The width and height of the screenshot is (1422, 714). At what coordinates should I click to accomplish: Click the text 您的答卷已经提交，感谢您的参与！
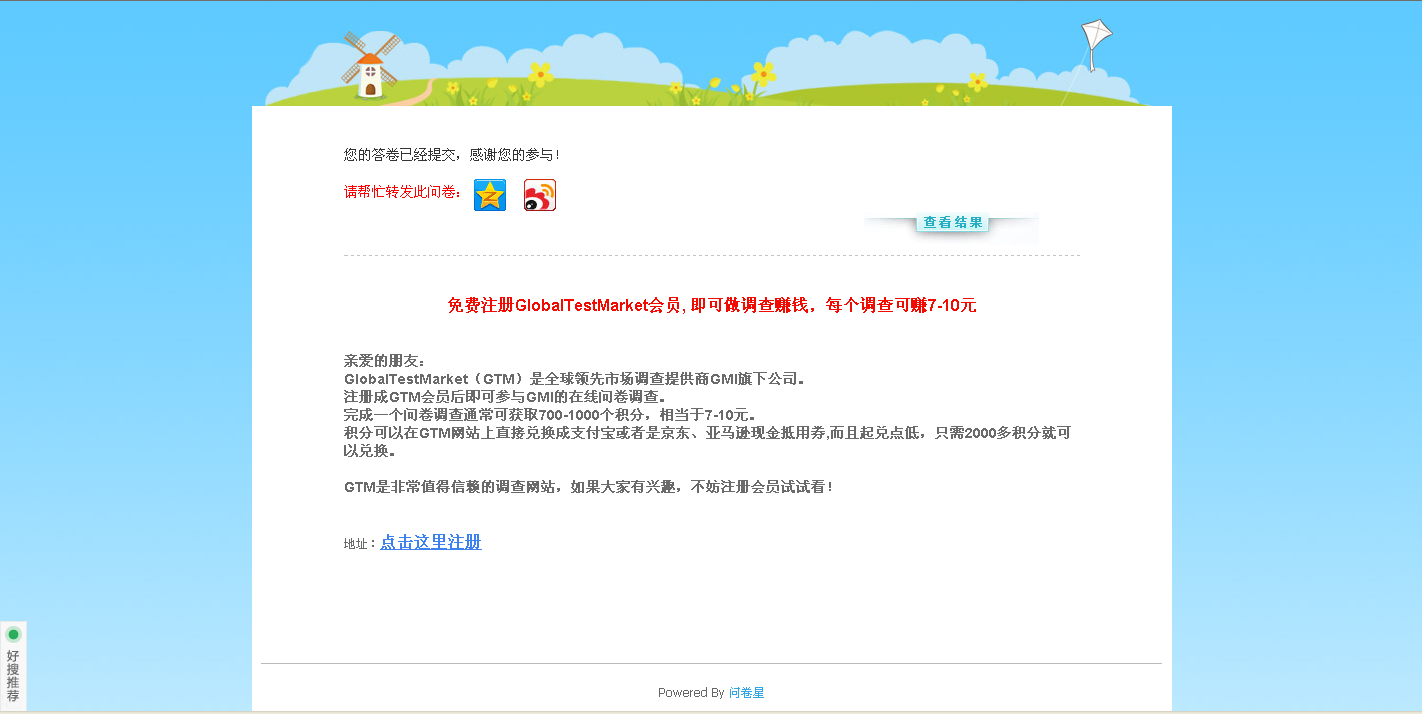[x=453, y=155]
